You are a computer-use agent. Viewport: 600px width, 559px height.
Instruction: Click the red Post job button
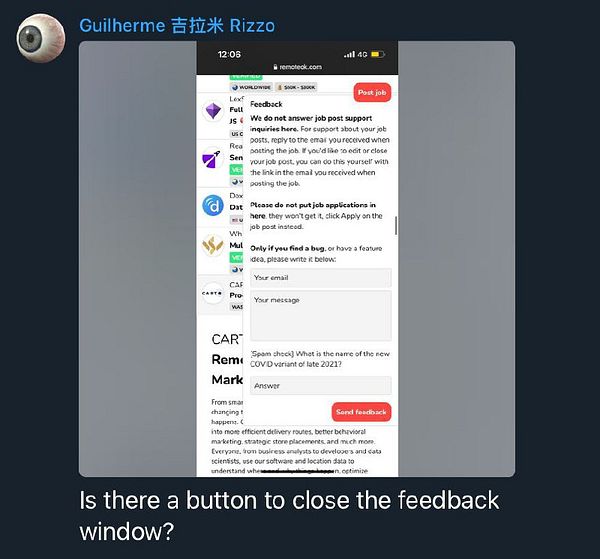(x=372, y=92)
